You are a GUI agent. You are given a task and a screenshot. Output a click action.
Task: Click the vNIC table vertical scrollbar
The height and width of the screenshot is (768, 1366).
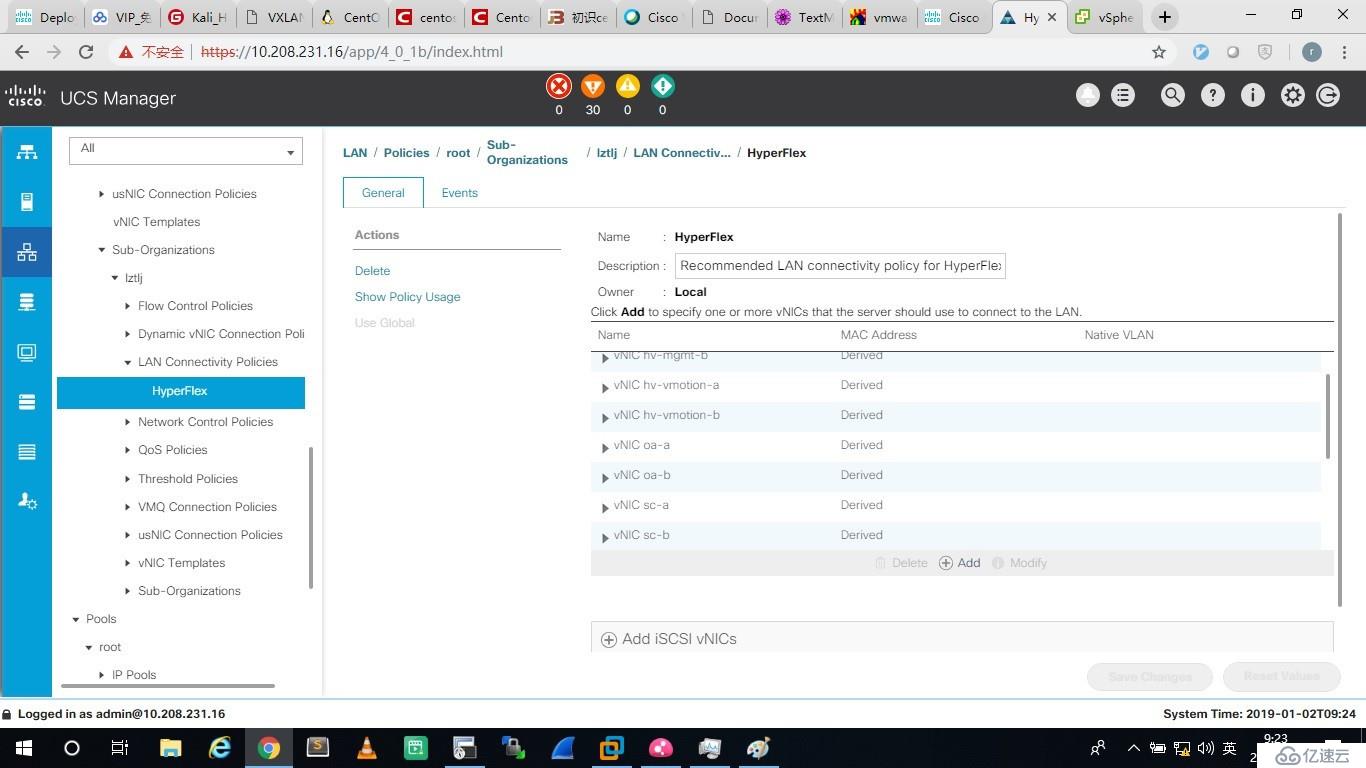(x=1327, y=416)
